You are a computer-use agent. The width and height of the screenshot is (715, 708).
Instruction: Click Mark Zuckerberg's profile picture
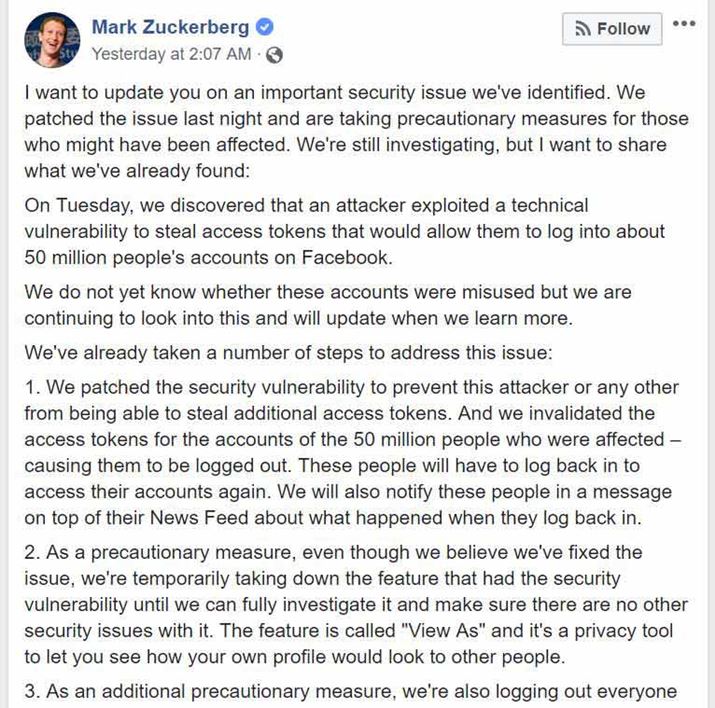(45, 38)
